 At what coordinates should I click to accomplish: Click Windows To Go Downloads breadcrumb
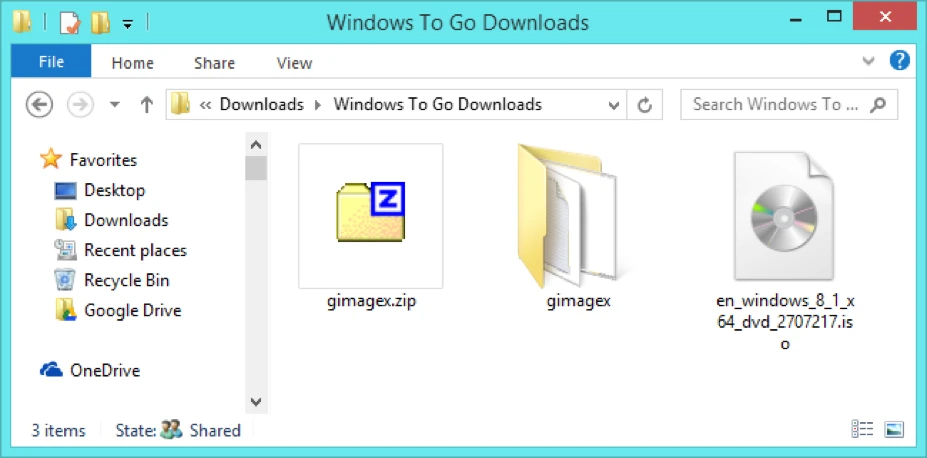tap(437, 105)
